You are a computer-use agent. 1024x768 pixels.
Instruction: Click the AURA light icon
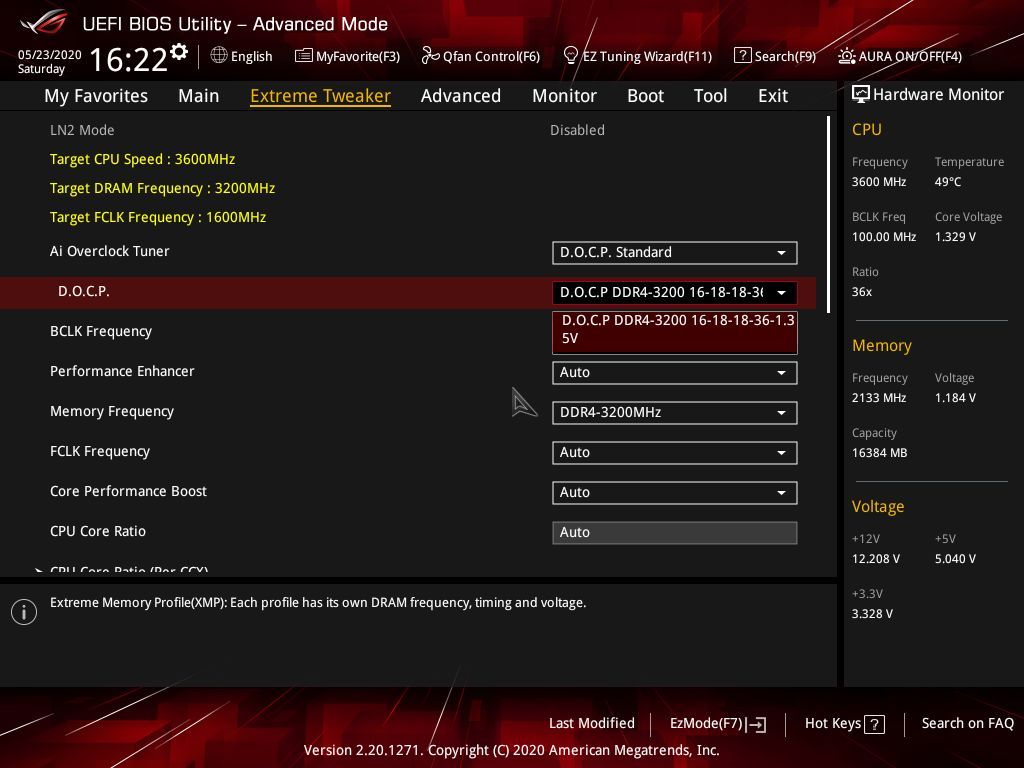pyautogui.click(x=846, y=56)
